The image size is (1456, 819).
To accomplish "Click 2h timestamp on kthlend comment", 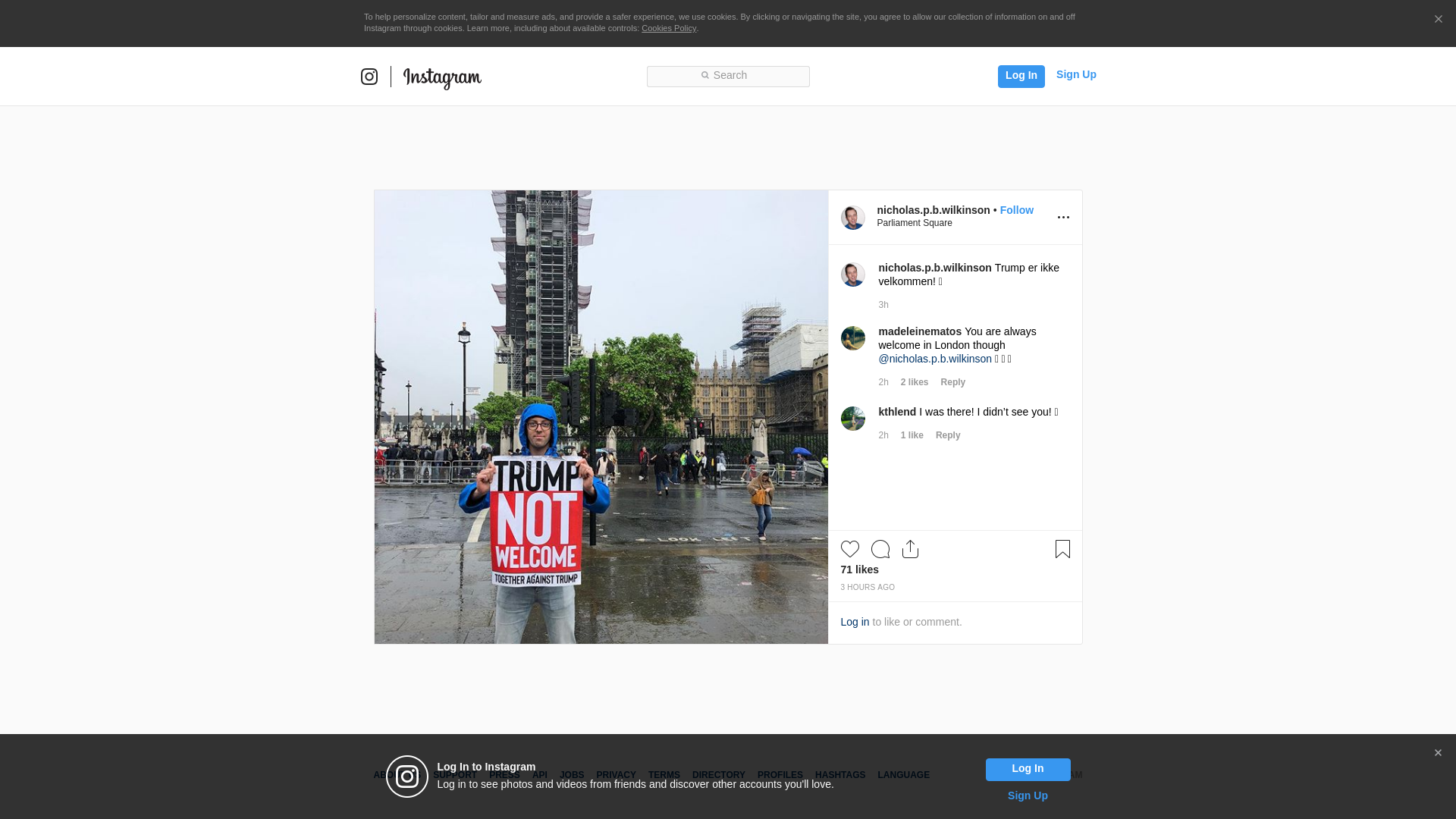I will tap(883, 435).
